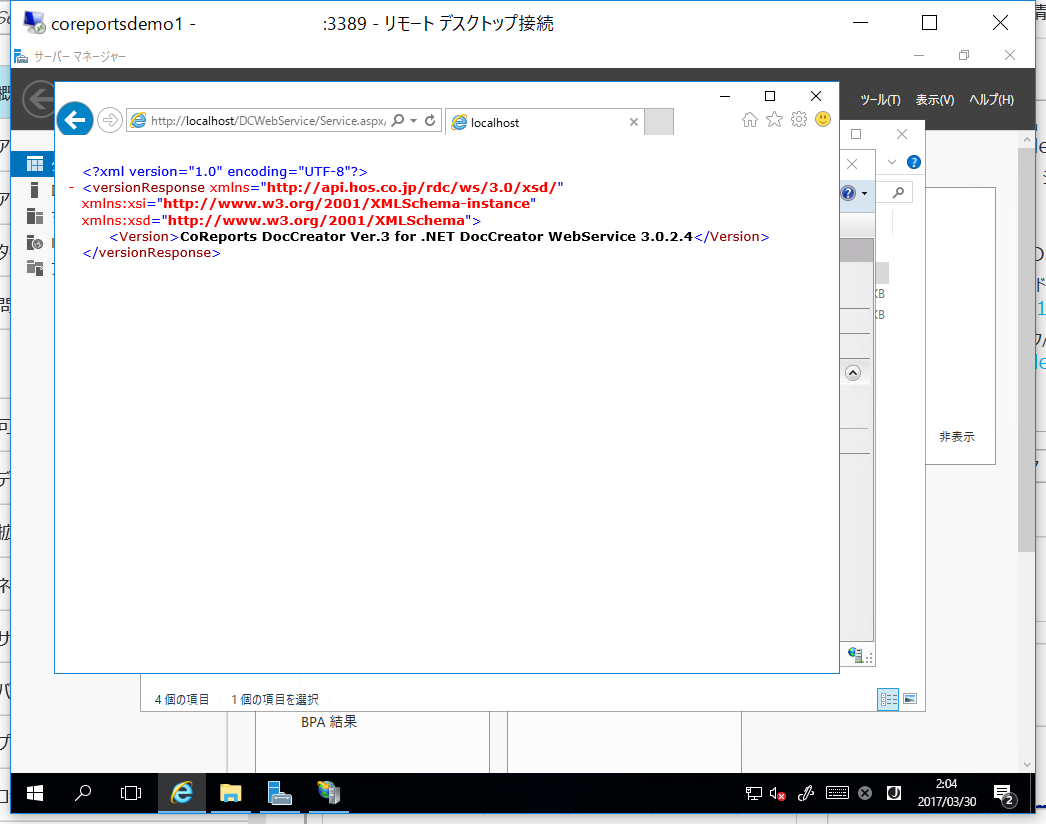The image size is (1046, 824).
Task: Go back in Internet Explorer
Action: point(75,119)
